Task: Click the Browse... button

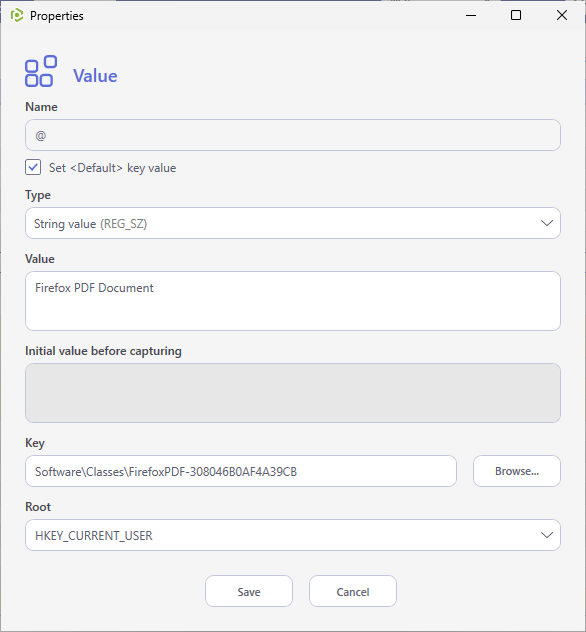Action: (x=517, y=471)
